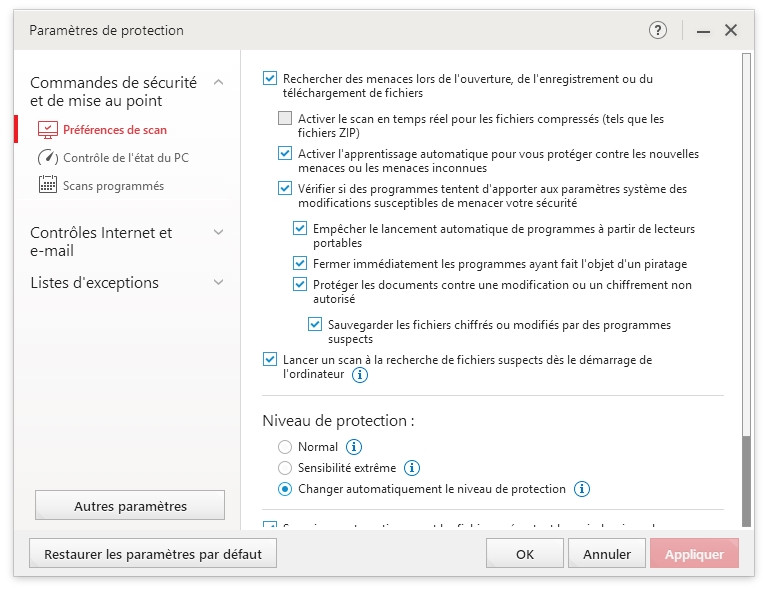Expand the Listes d'exceptions section
769x589 pixels.
(219, 283)
